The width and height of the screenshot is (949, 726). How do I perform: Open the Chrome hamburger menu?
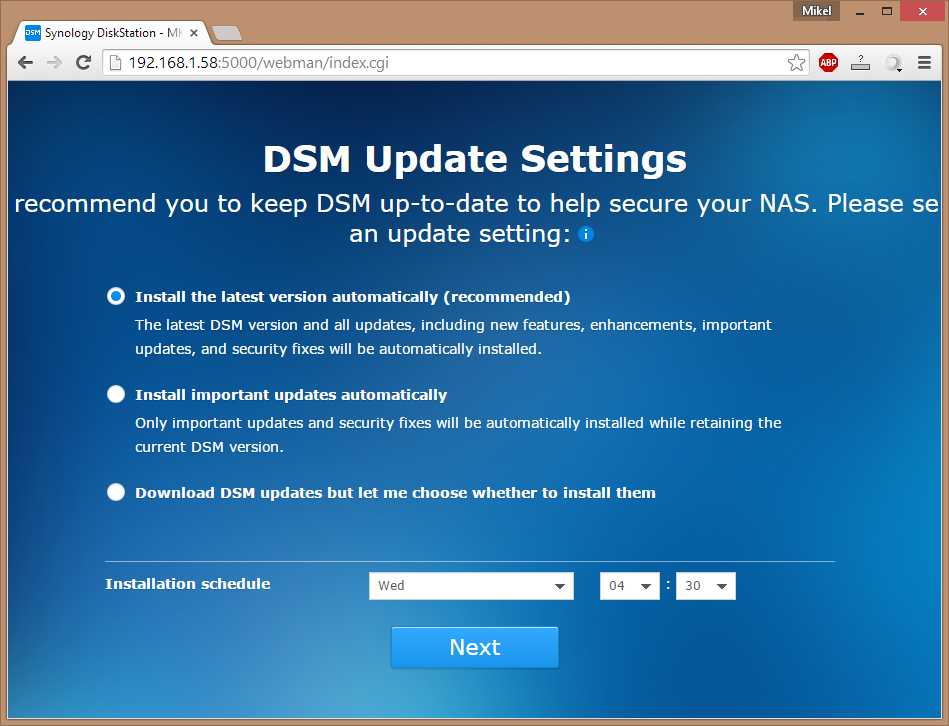(924, 62)
